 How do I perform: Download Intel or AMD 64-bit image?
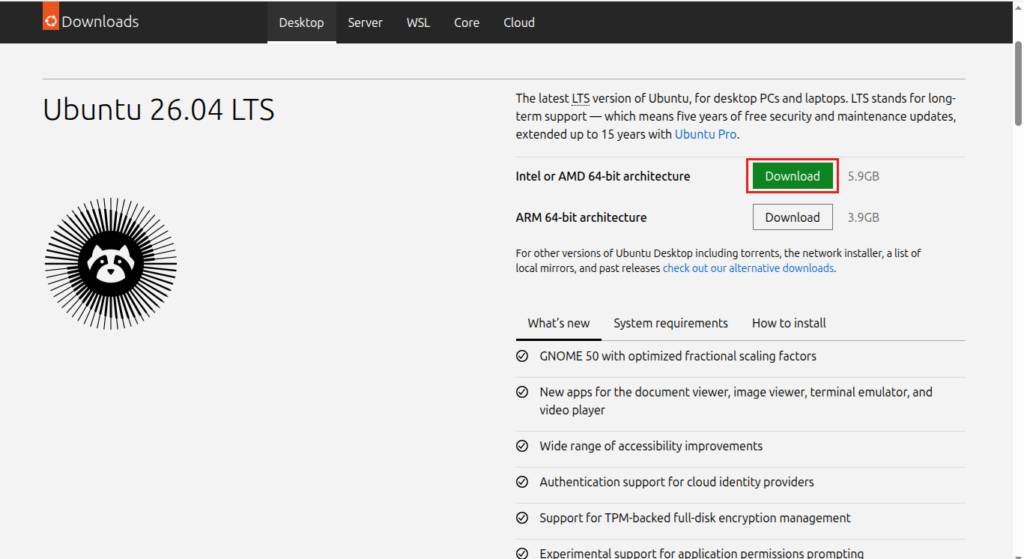click(x=792, y=176)
